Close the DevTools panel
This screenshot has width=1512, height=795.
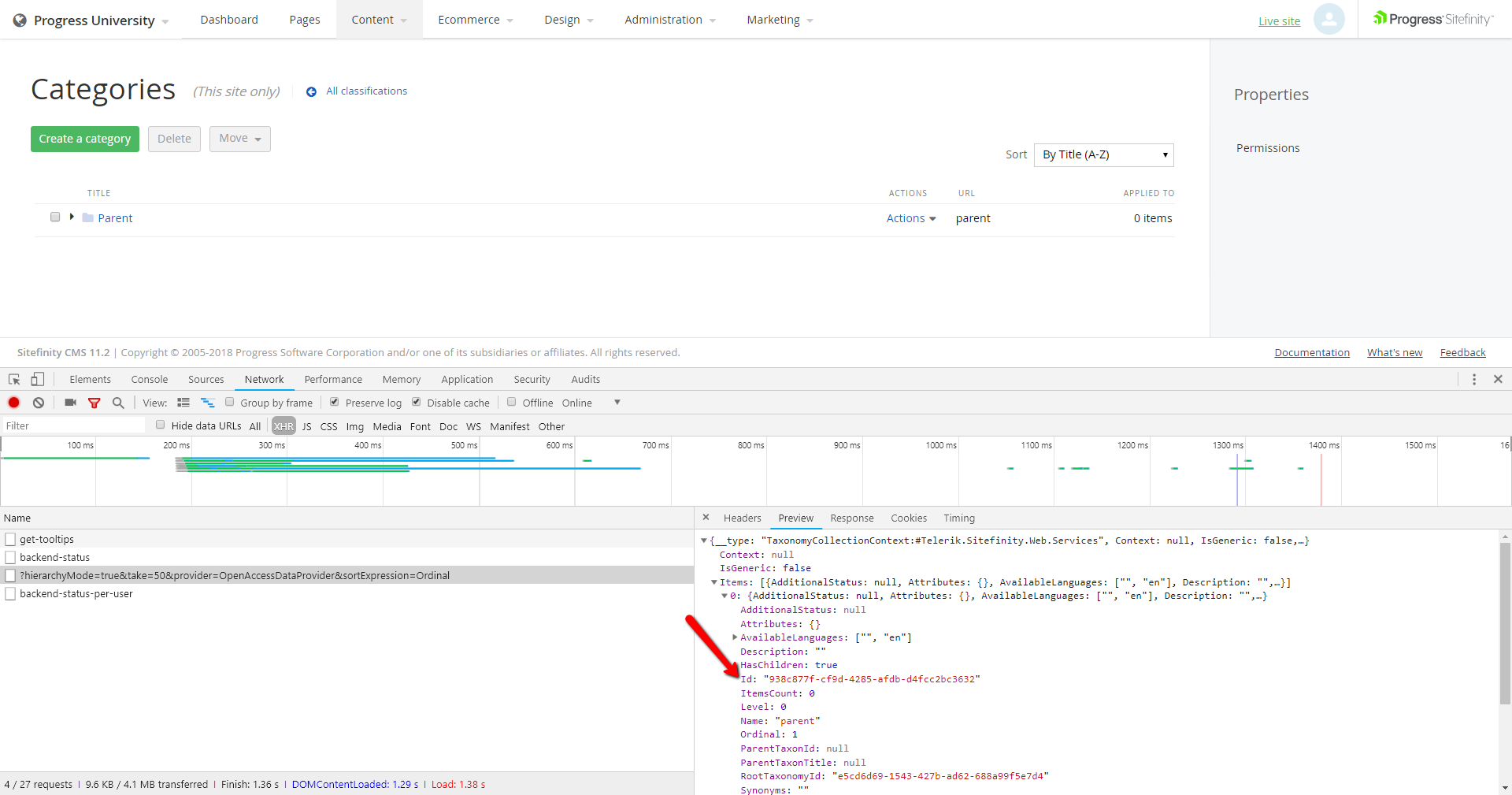tap(1498, 379)
